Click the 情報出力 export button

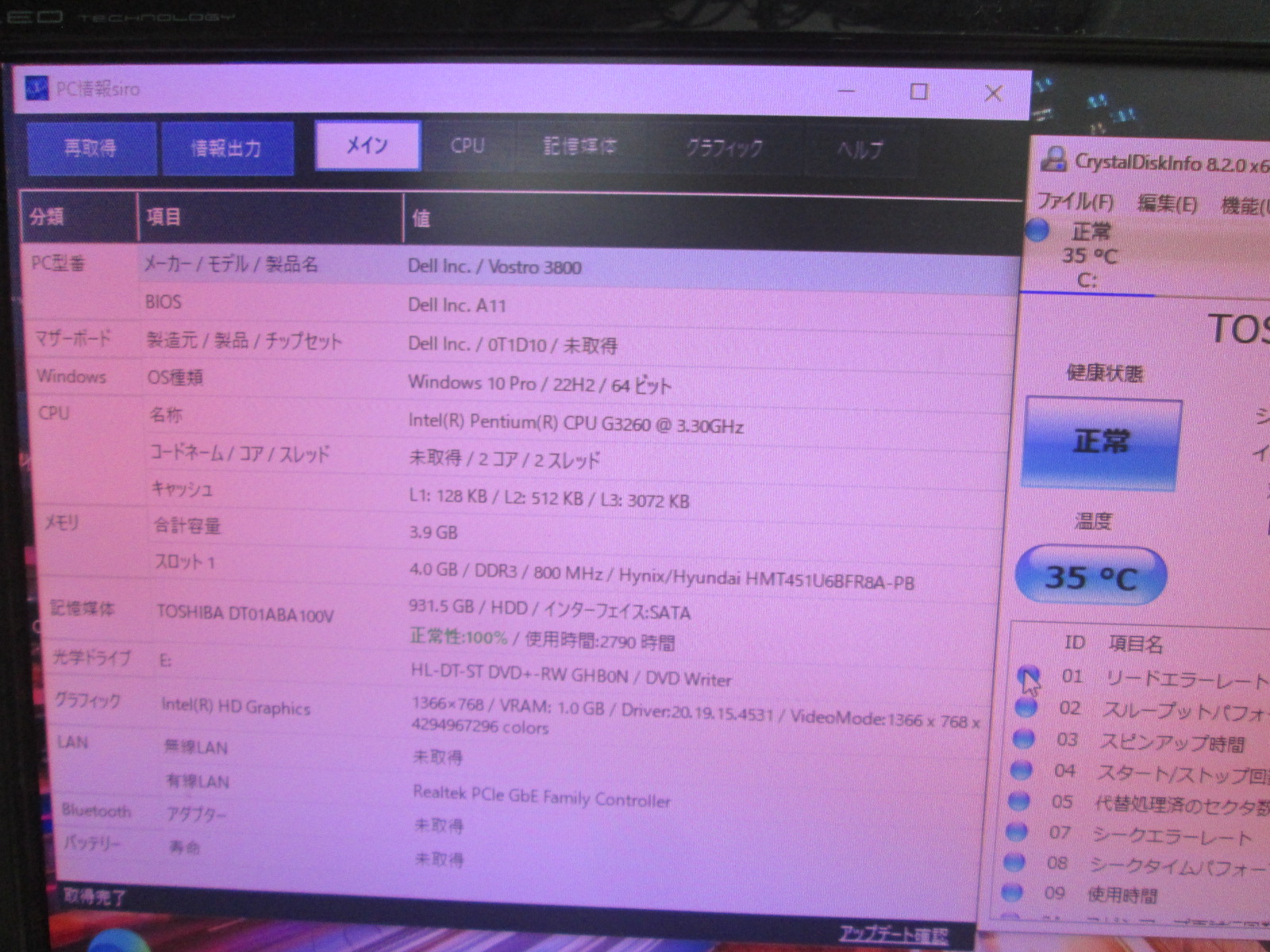pos(227,148)
